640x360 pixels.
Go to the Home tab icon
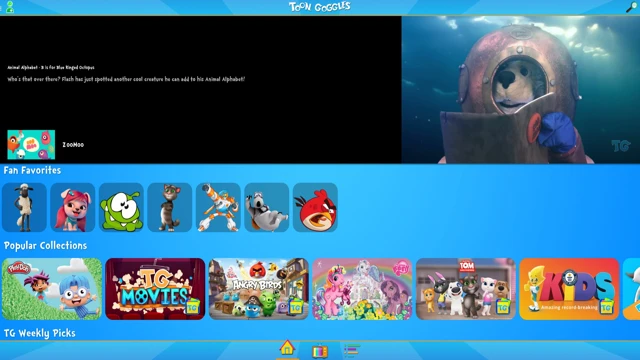[x=287, y=348]
